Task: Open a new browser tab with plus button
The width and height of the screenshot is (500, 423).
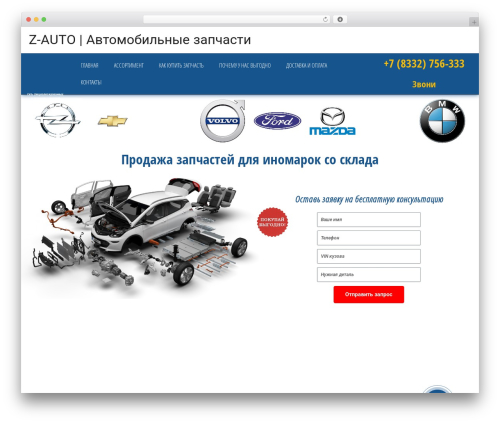Action: pos(474,22)
